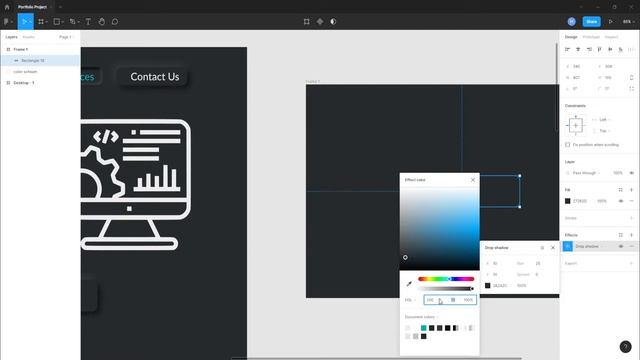Open Drop shadow effect settings icon
Screen dimensions: 640x360
[568, 246]
